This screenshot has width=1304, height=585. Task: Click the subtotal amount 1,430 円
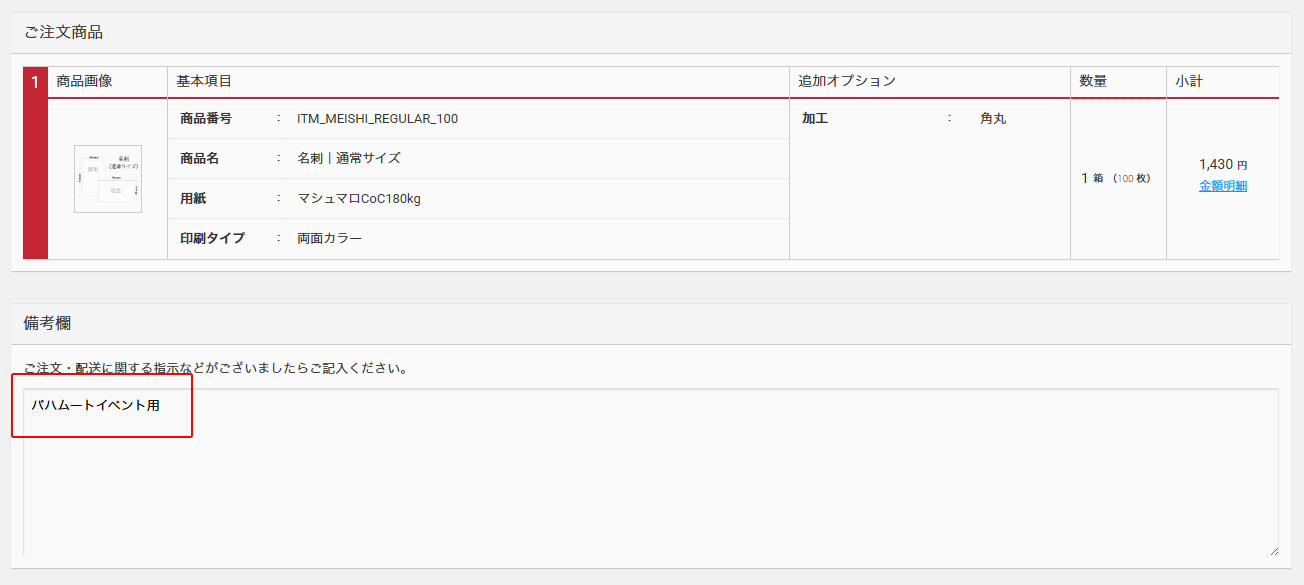1222,164
